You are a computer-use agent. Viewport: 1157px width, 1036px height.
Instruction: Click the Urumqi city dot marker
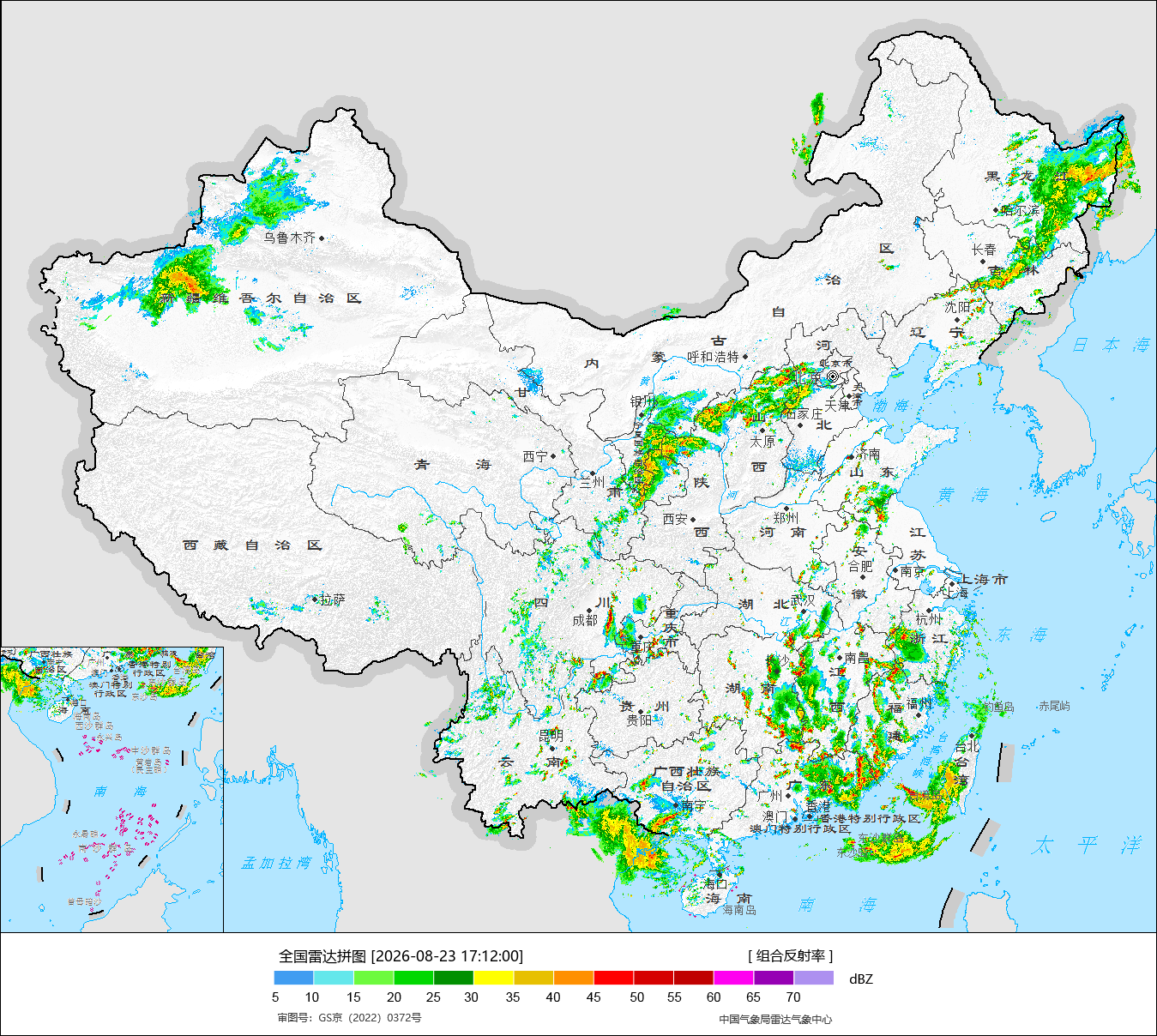point(322,238)
